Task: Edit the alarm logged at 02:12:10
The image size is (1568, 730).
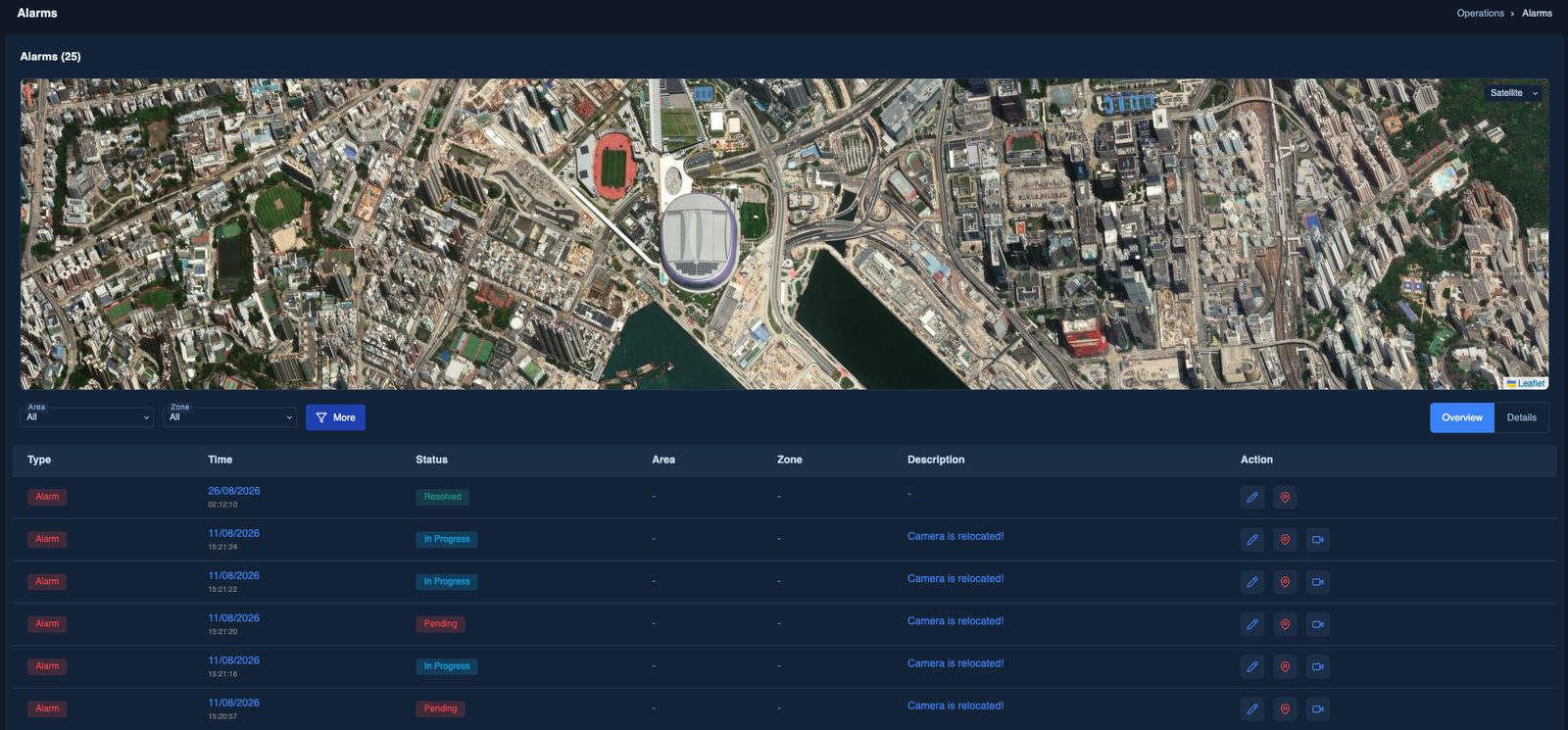Action: 1252,497
